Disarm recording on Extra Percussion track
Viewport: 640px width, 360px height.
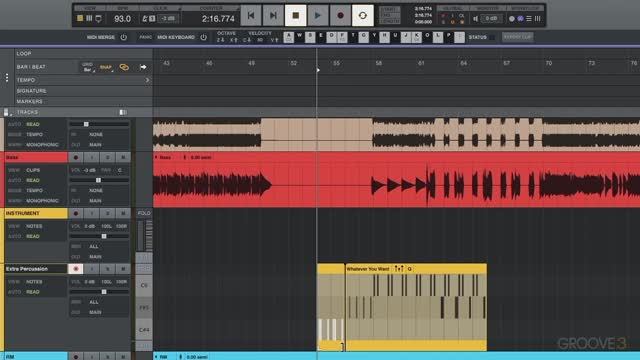[x=76, y=269]
